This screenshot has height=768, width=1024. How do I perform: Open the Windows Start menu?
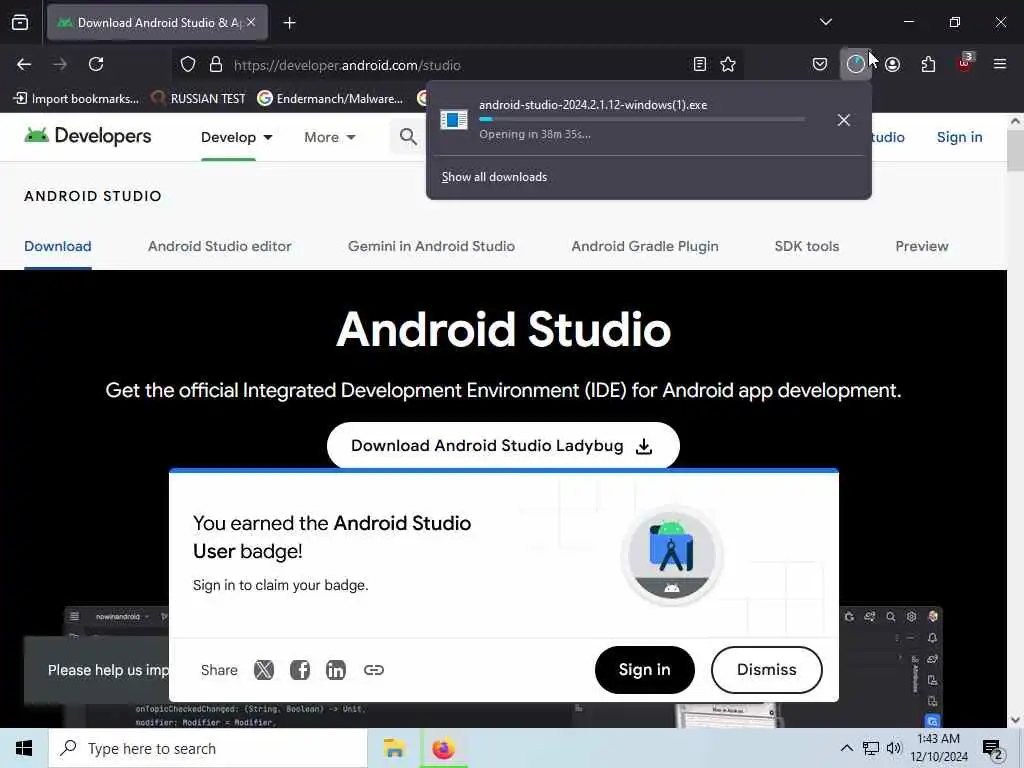[24, 748]
